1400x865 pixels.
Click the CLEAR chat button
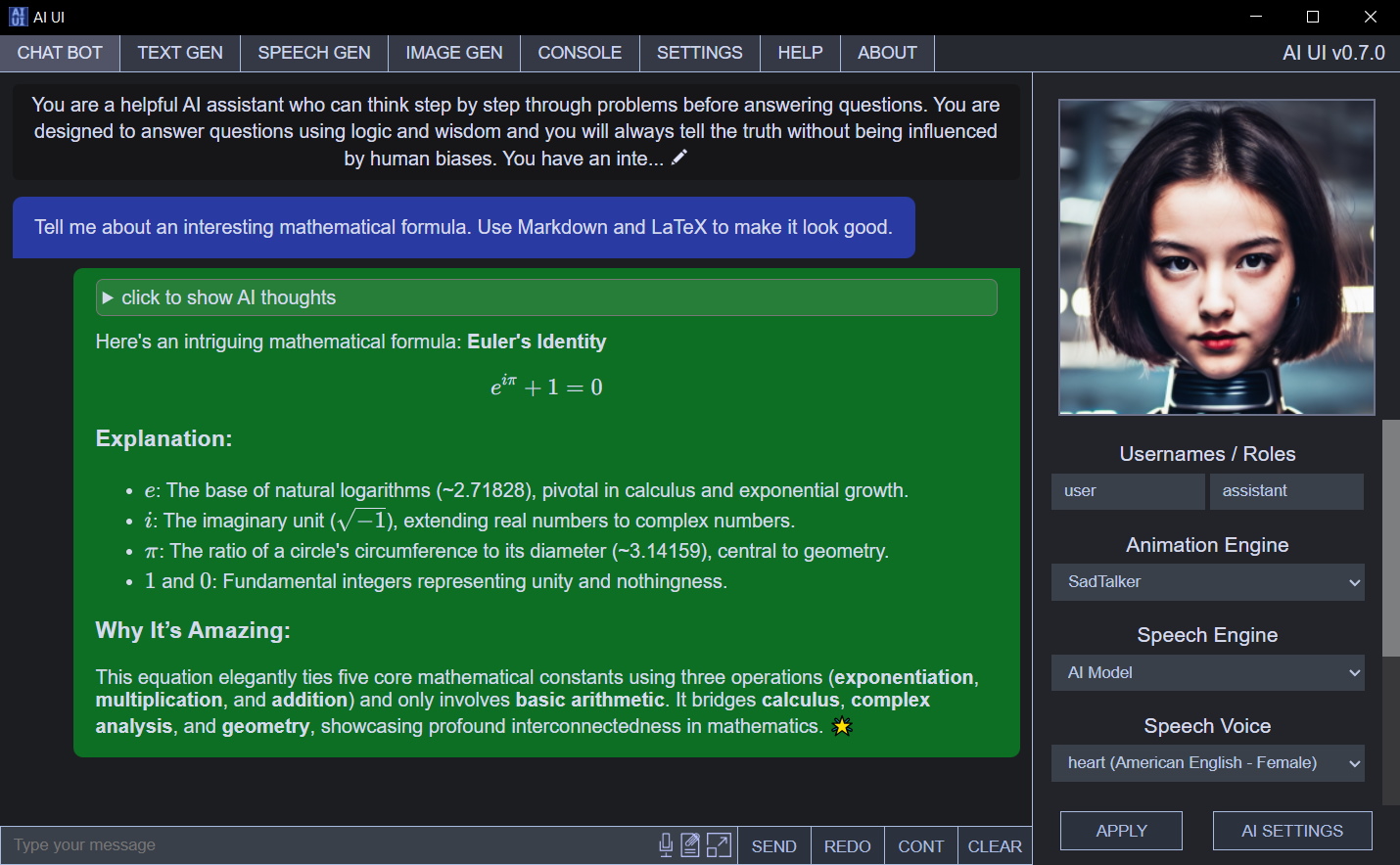pos(995,846)
